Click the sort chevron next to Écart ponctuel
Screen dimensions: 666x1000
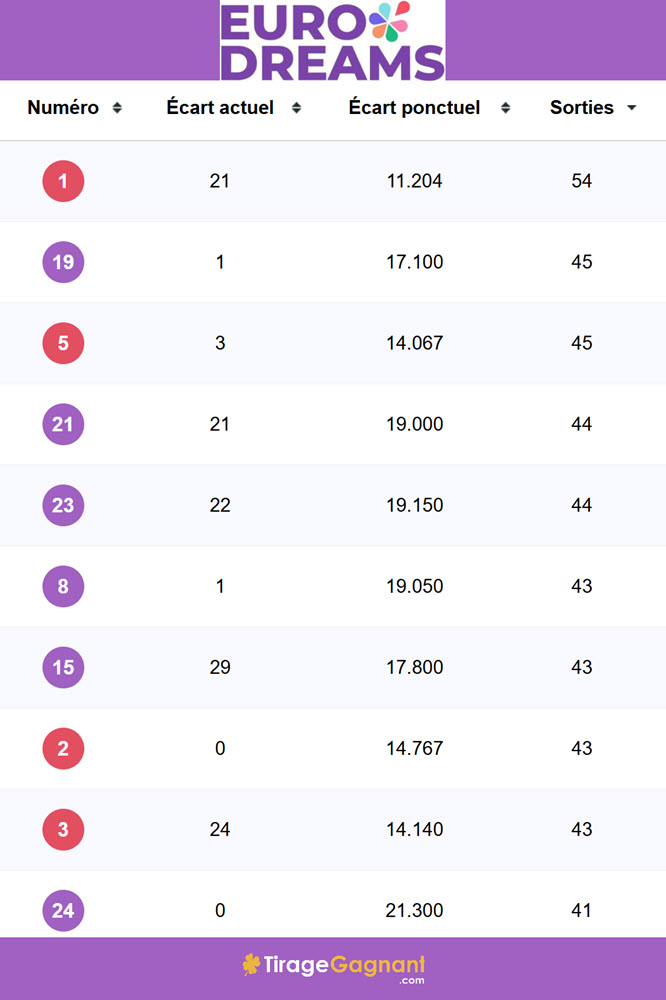507,107
